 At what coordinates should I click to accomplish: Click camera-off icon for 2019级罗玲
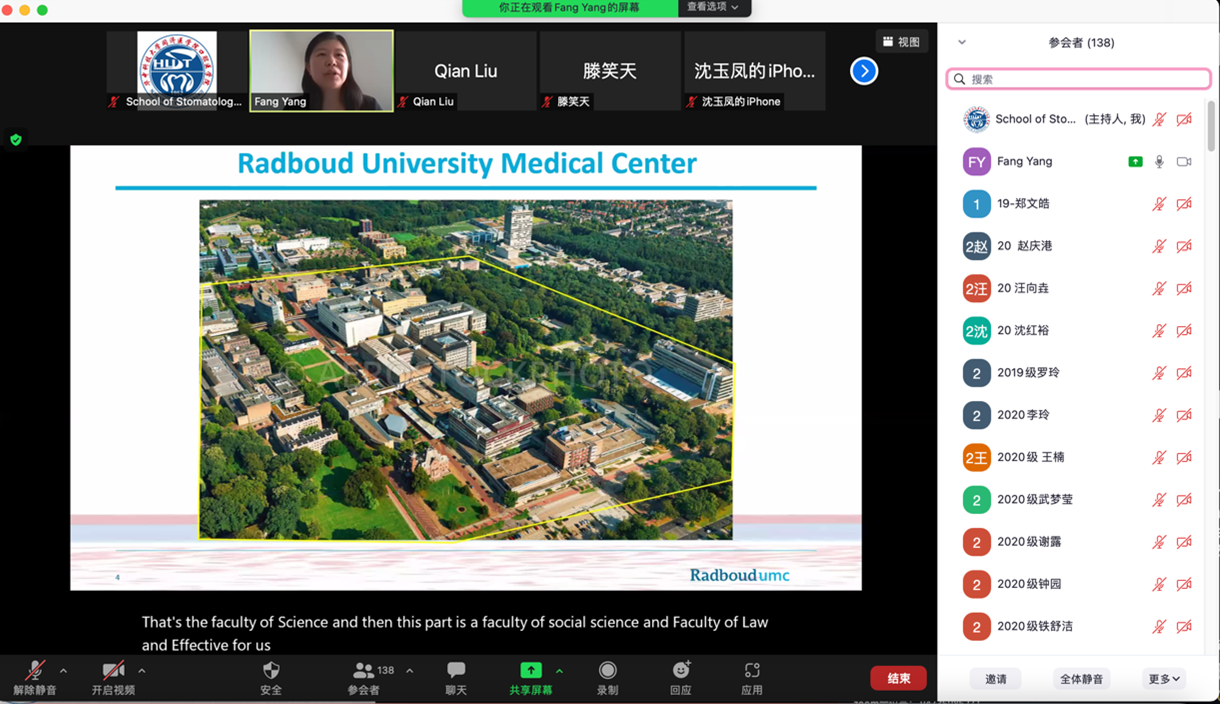pyautogui.click(x=1184, y=373)
